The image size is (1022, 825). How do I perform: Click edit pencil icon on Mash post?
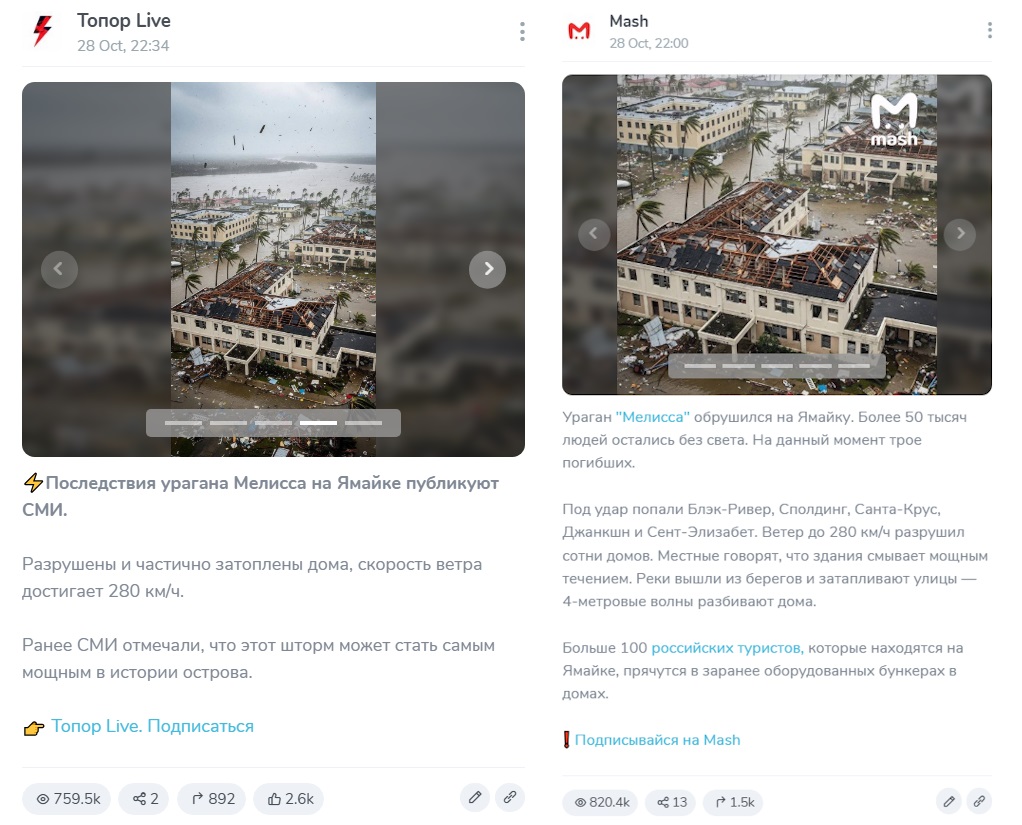pos(949,802)
